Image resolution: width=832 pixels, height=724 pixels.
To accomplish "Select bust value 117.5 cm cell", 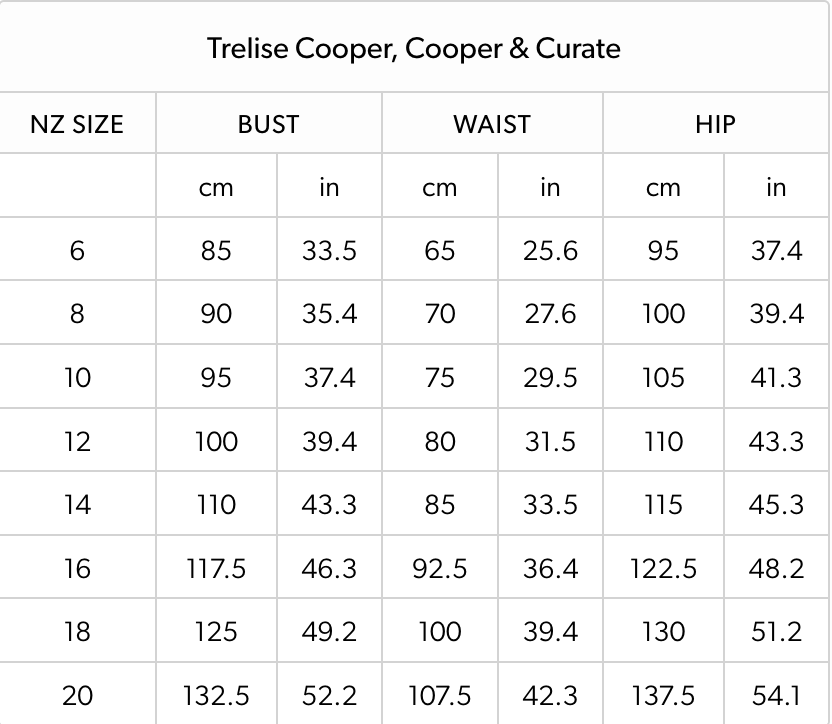I will 216,569.
